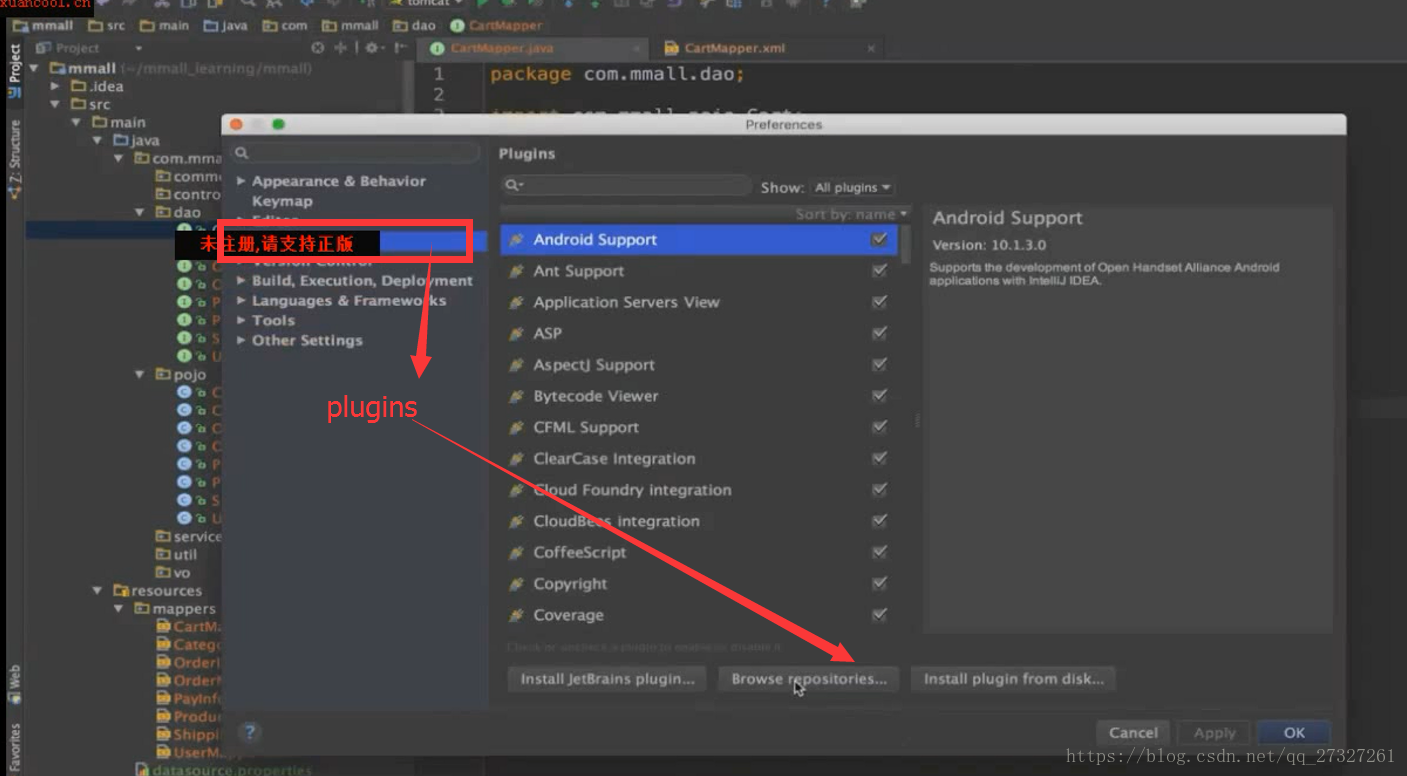Click the collapse-all icon in Project panel header

[341, 48]
